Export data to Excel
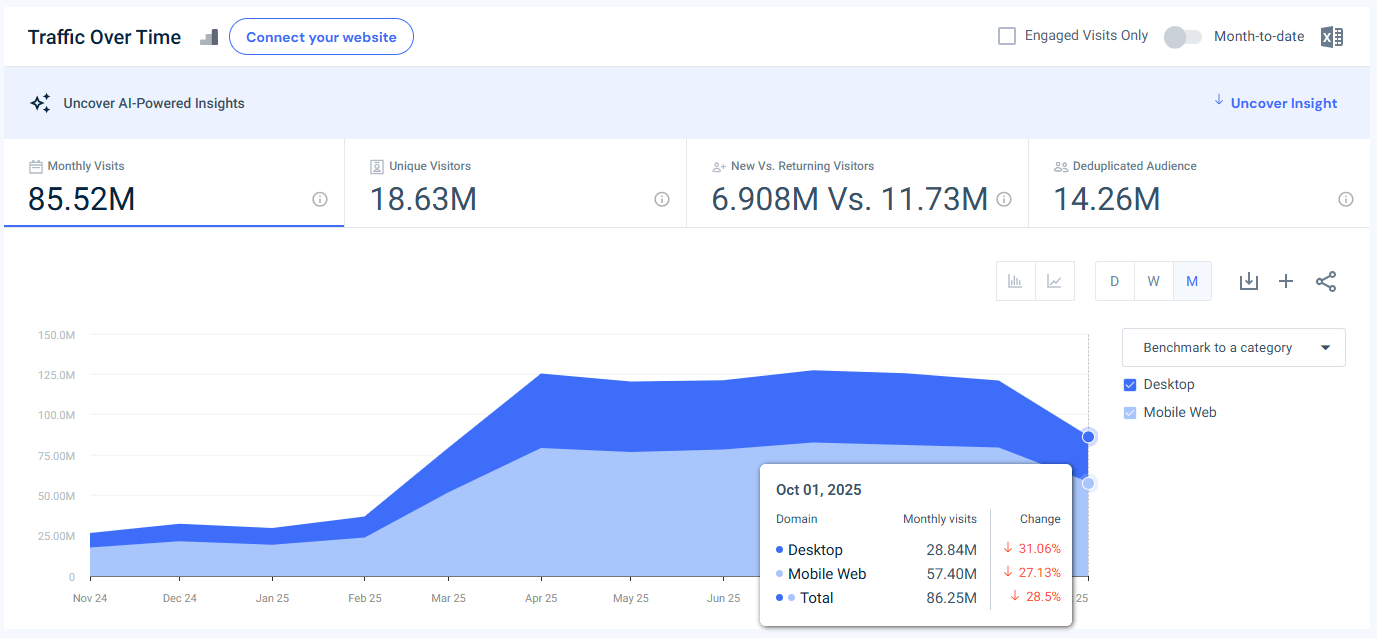The image size is (1377, 638). pyautogui.click(x=1331, y=36)
